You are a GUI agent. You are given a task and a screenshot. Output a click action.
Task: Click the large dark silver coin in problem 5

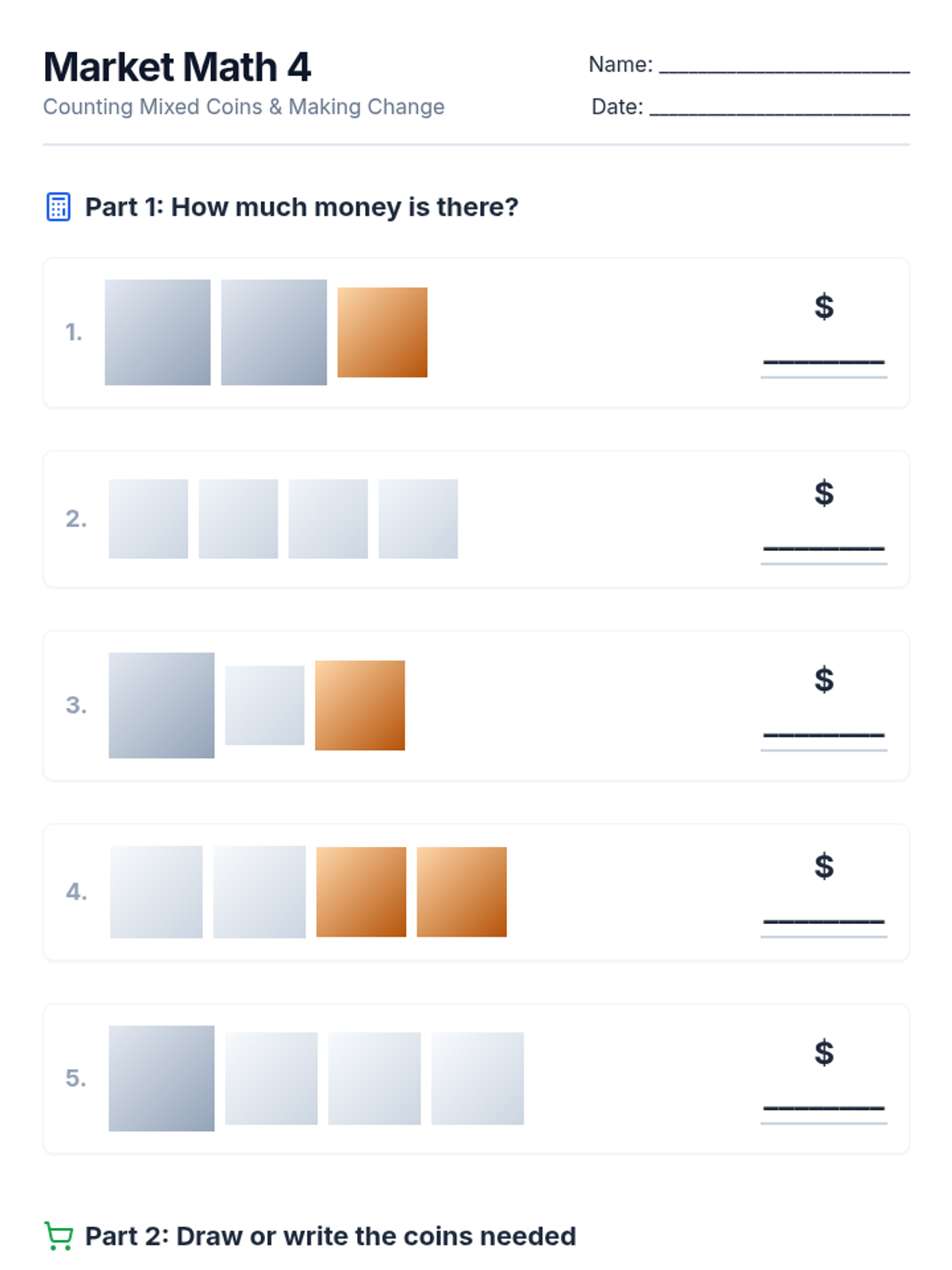[161, 1078]
